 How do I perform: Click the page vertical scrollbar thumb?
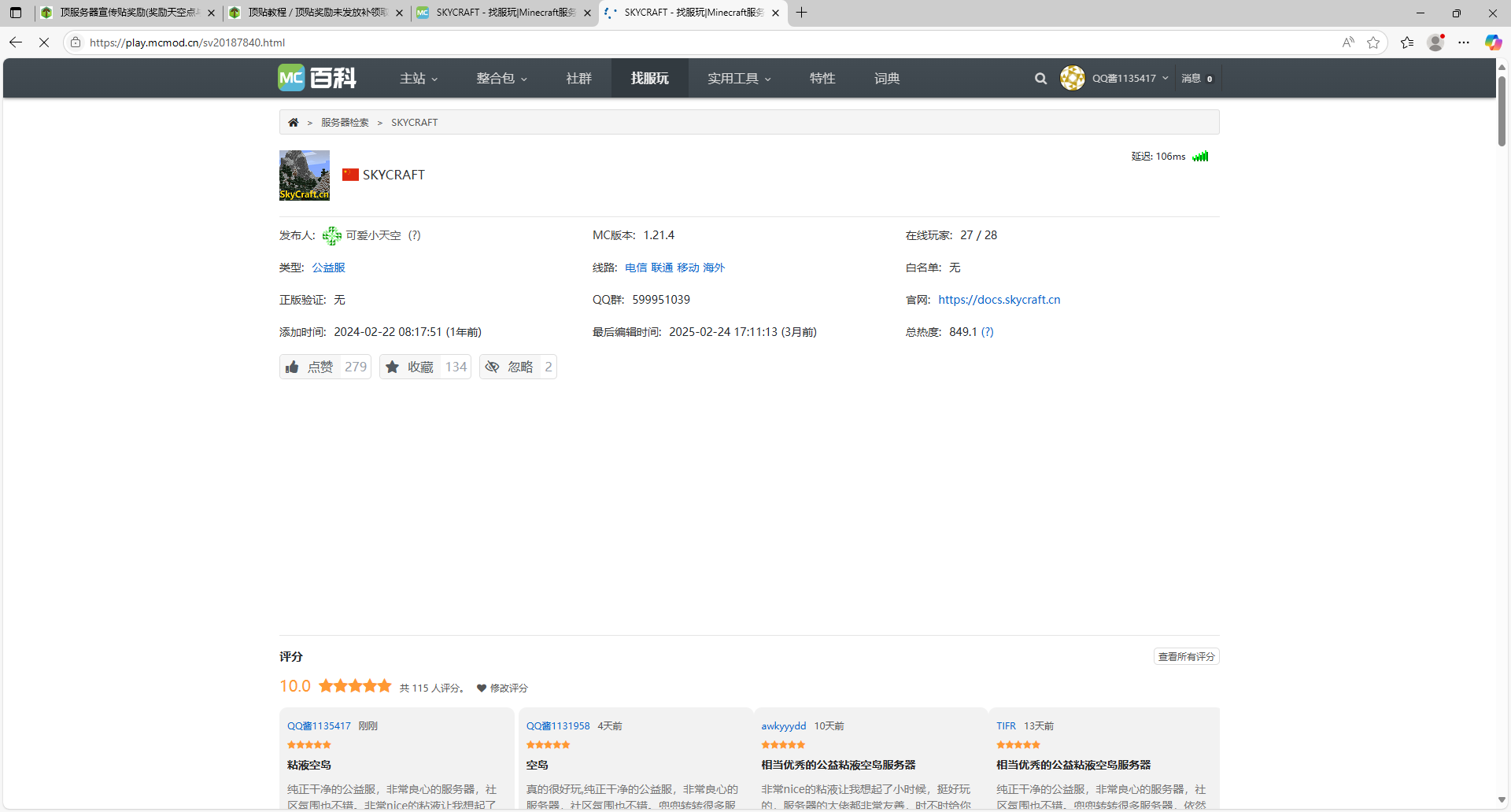[1502, 110]
